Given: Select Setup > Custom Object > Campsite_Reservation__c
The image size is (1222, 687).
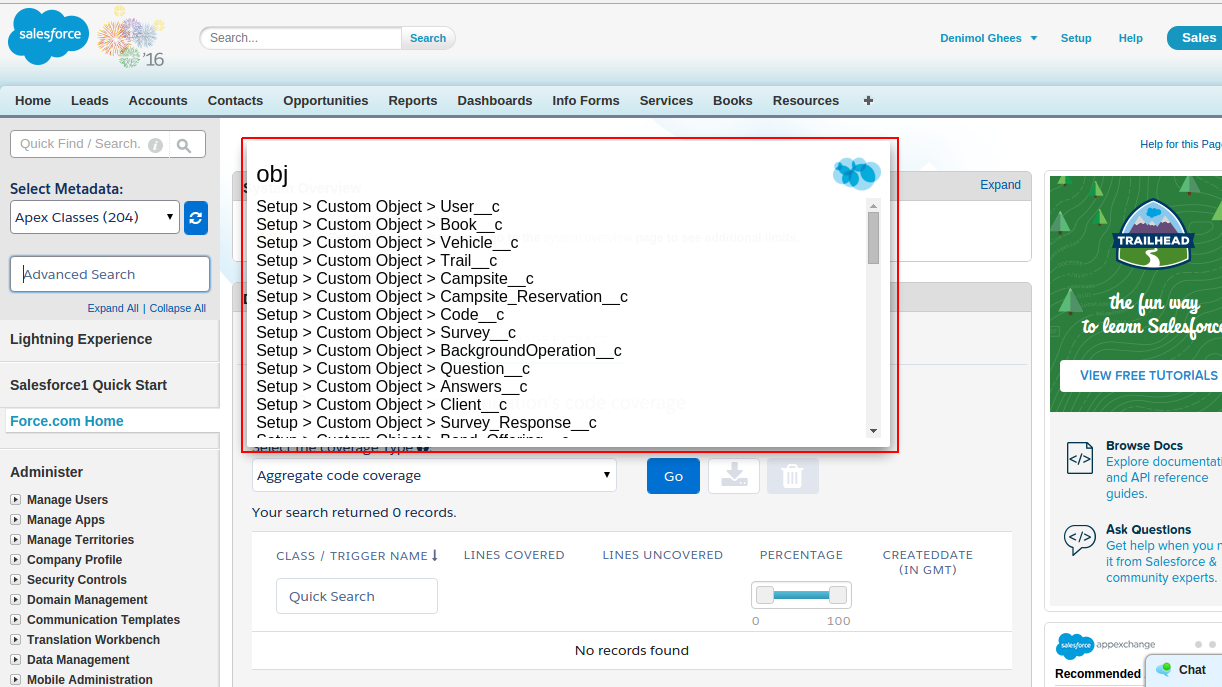Looking at the screenshot, I should pos(442,297).
